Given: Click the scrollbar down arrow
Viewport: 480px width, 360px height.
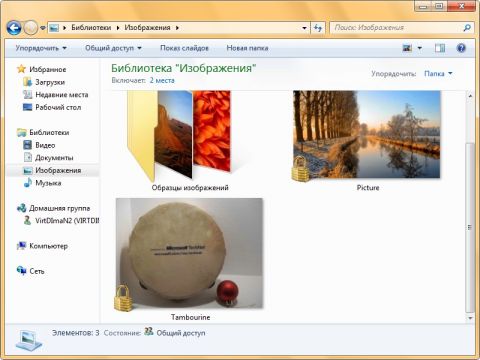Looking at the screenshot, I should point(470,318).
